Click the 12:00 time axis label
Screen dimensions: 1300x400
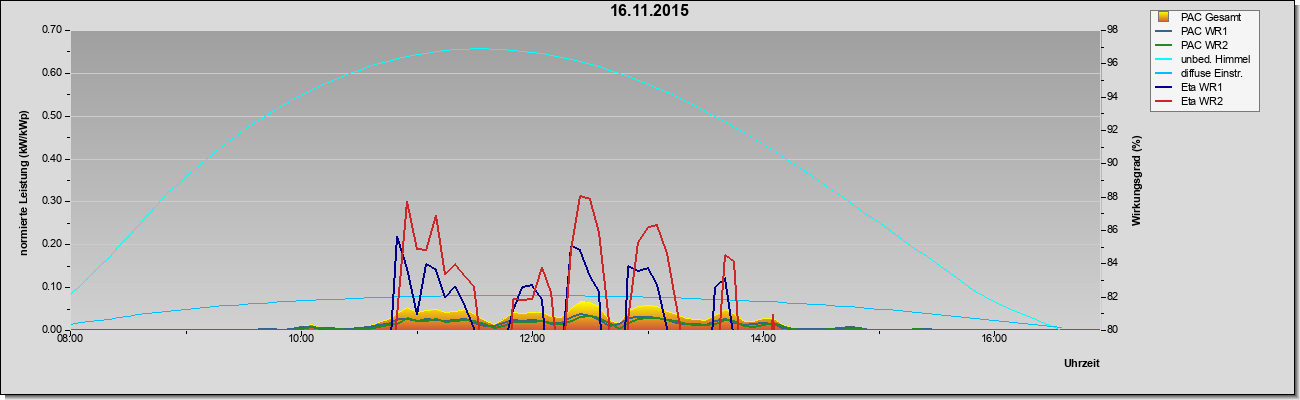[x=532, y=339]
